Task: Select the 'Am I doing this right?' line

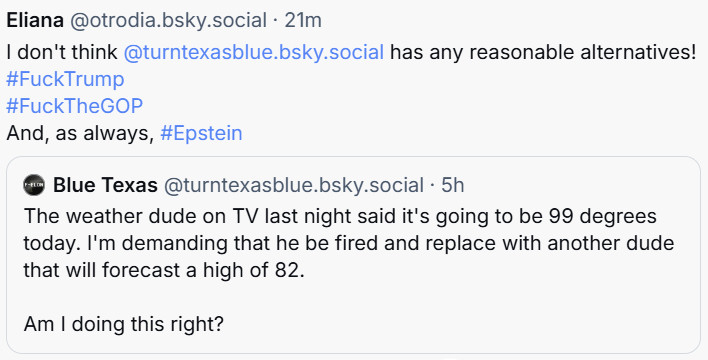Action: pyautogui.click(x=124, y=324)
